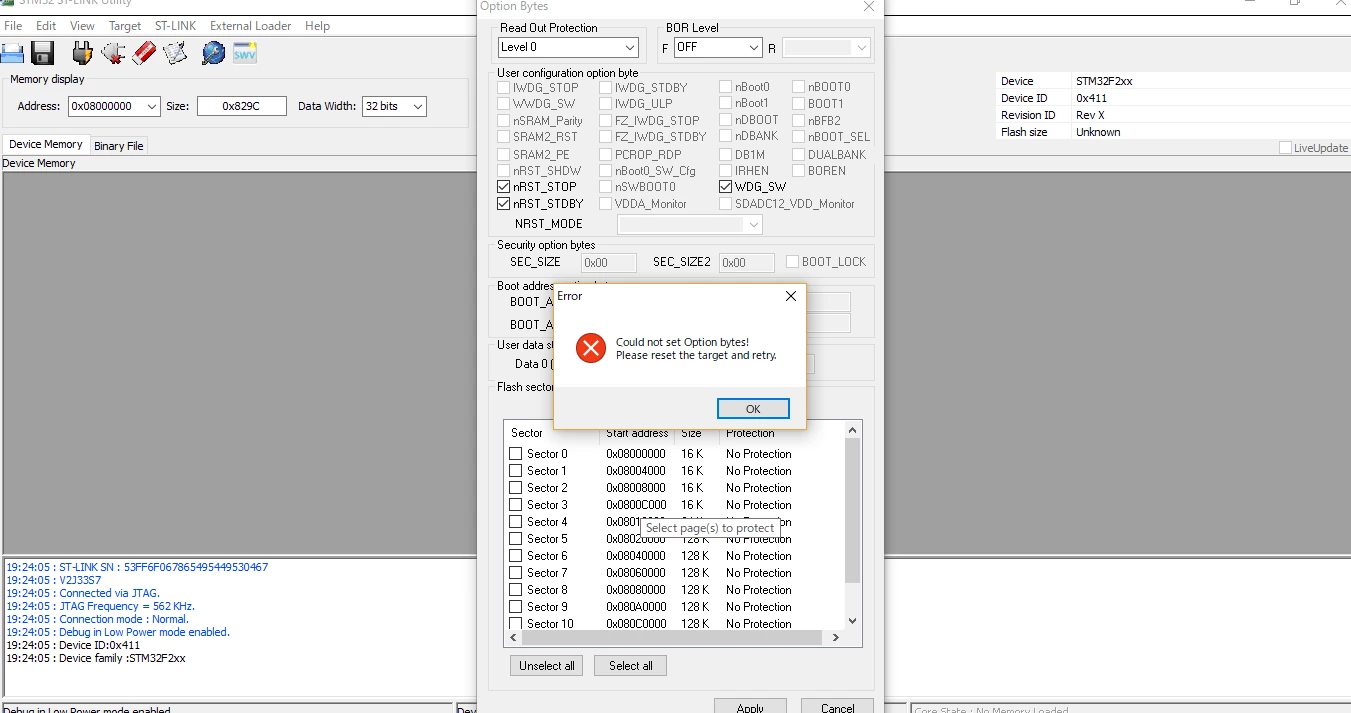Click the Open file toolbar icon

(x=11, y=53)
